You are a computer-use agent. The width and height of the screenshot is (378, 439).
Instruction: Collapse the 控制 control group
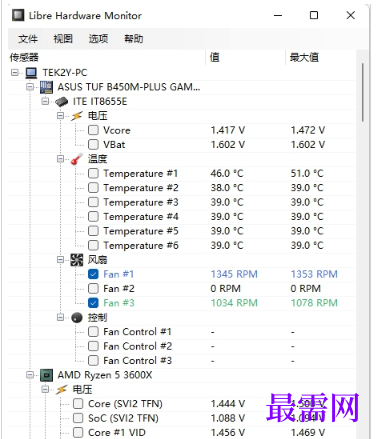(x=60, y=317)
